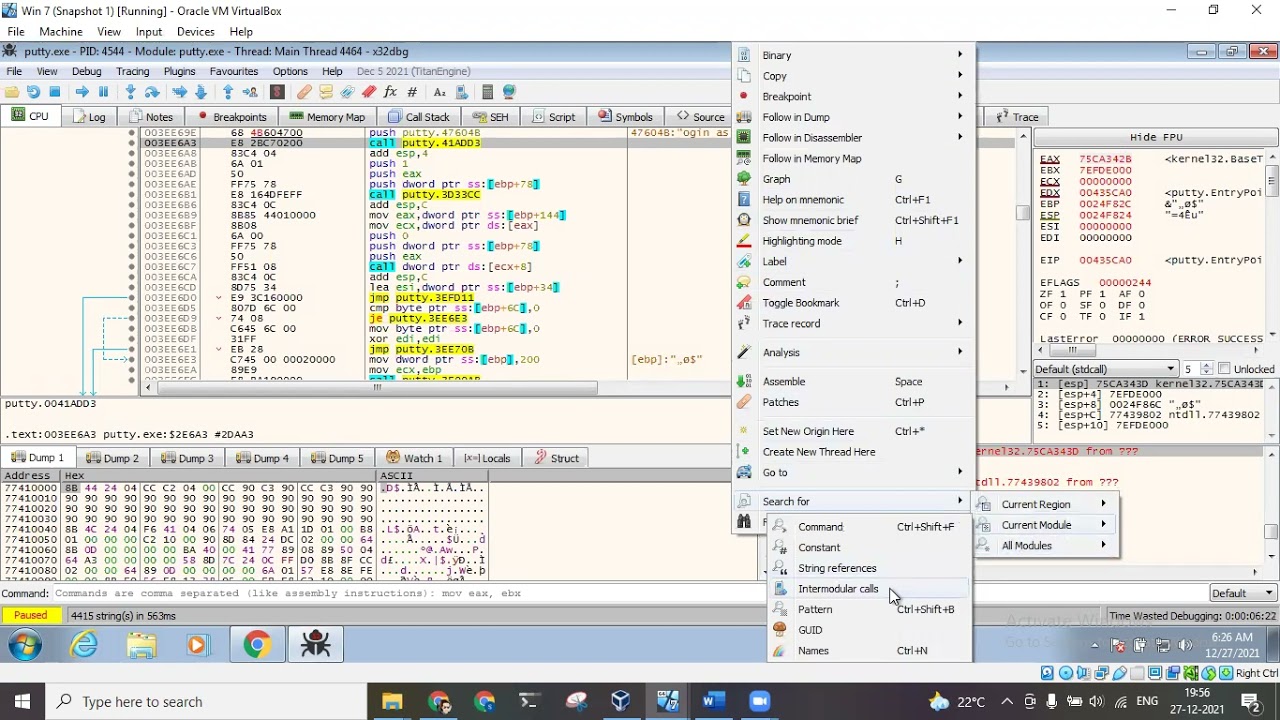Click the x64dbg bug icon in guest taskbar
Viewport: 1280px width, 720px height.
coord(316,645)
